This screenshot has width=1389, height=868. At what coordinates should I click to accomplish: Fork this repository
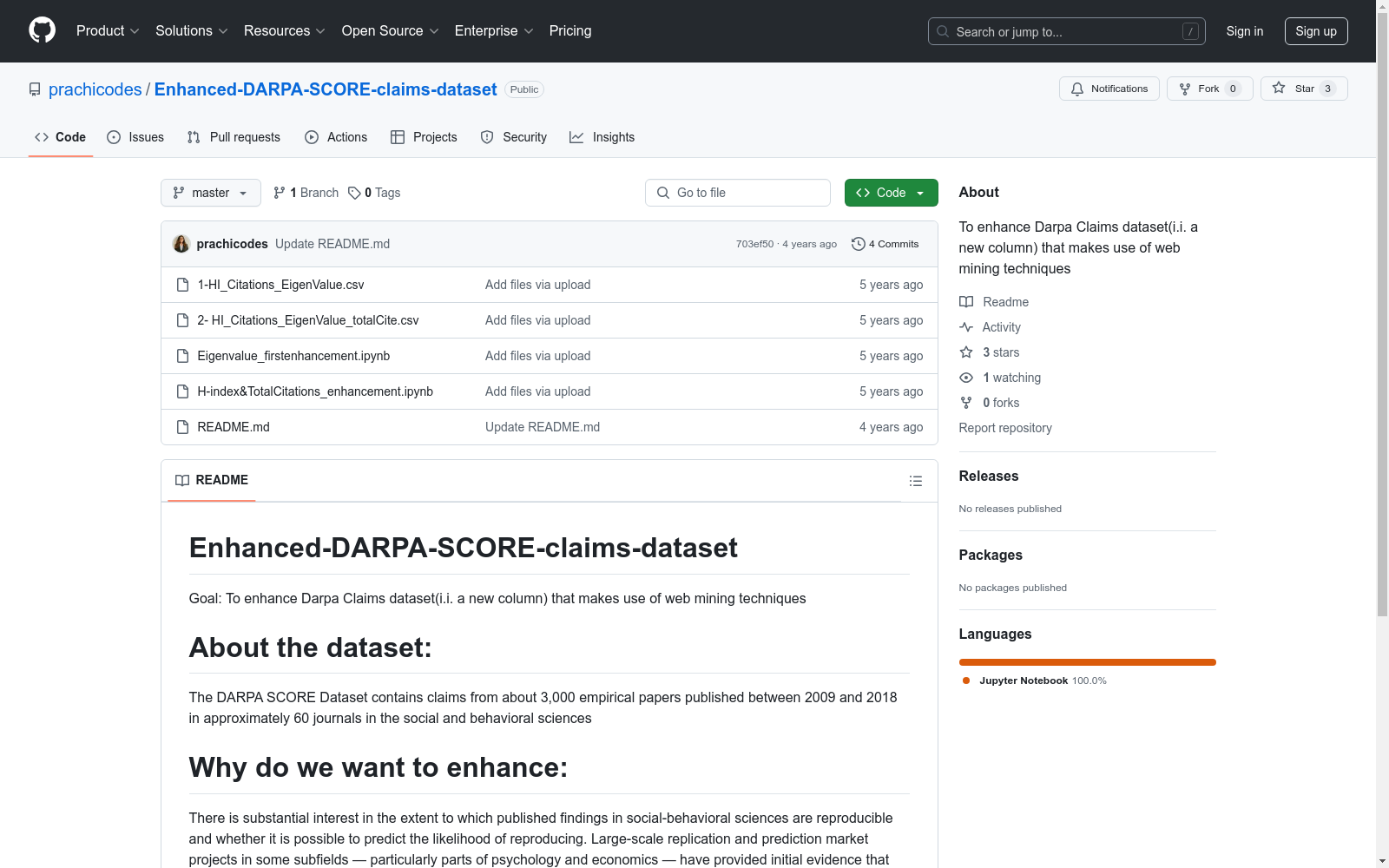click(x=1199, y=89)
